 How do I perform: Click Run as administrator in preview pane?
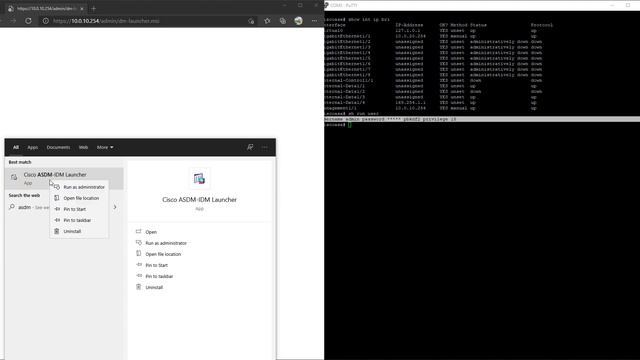pos(166,243)
